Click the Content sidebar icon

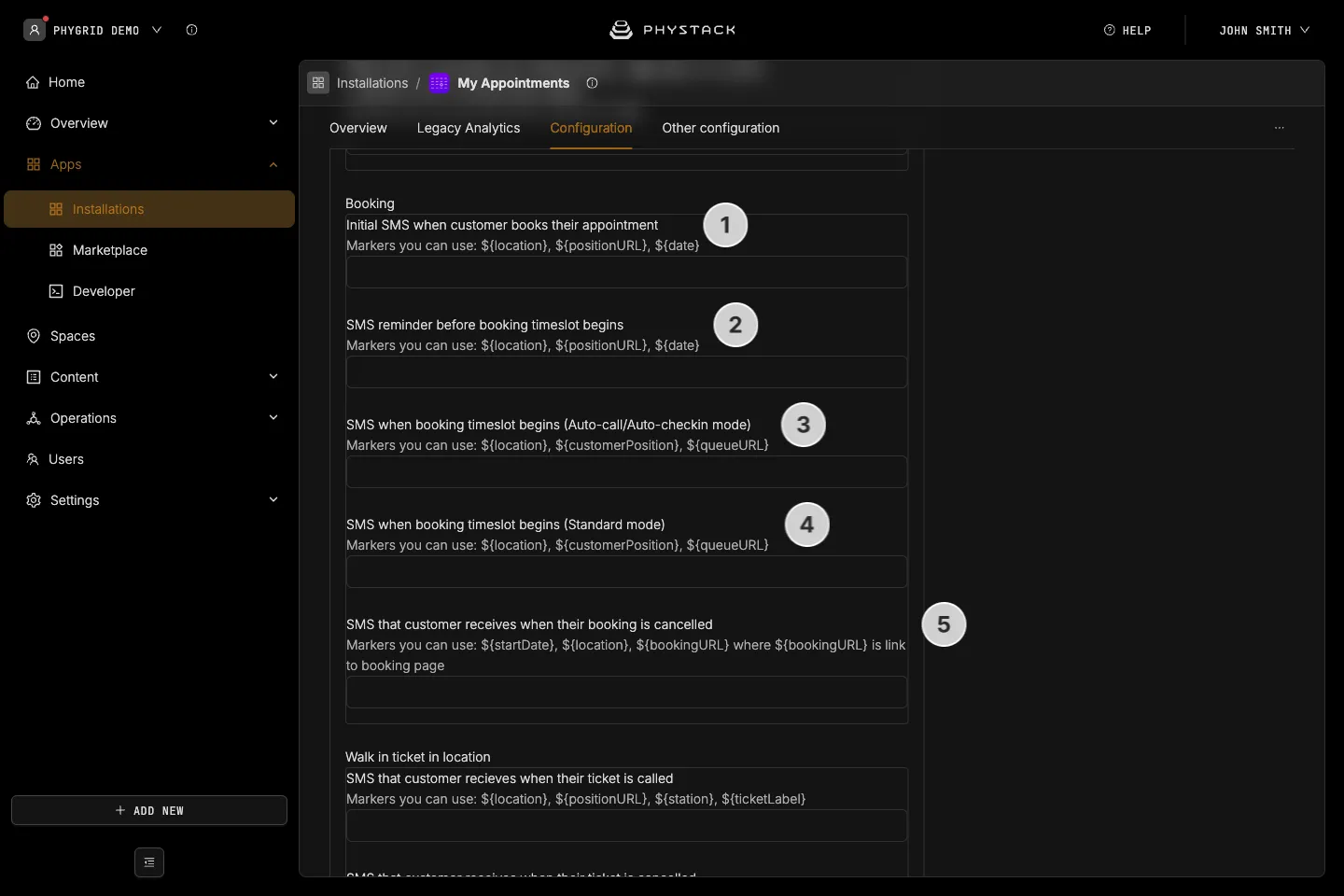34,377
